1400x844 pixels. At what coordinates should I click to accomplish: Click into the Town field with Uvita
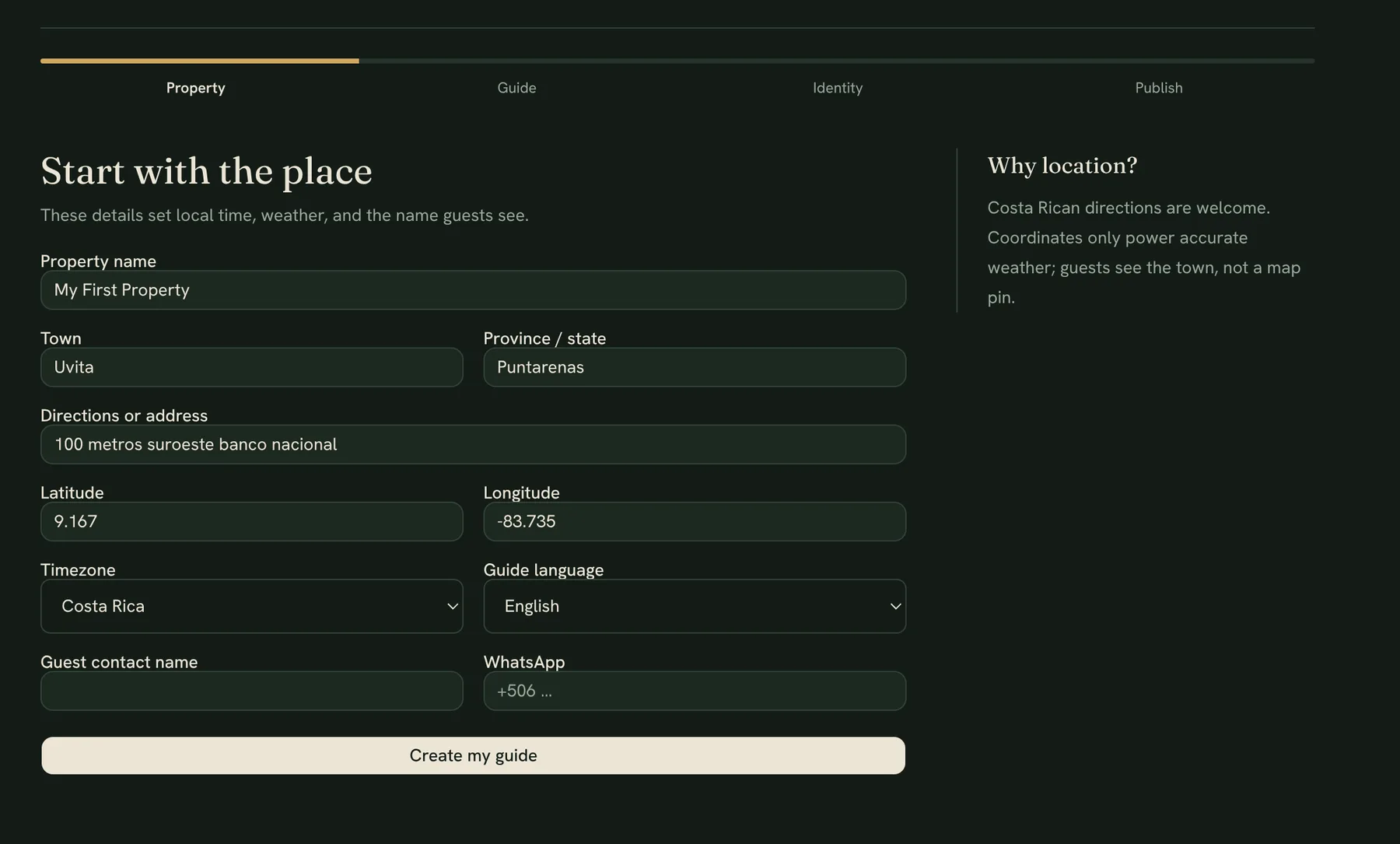(251, 367)
